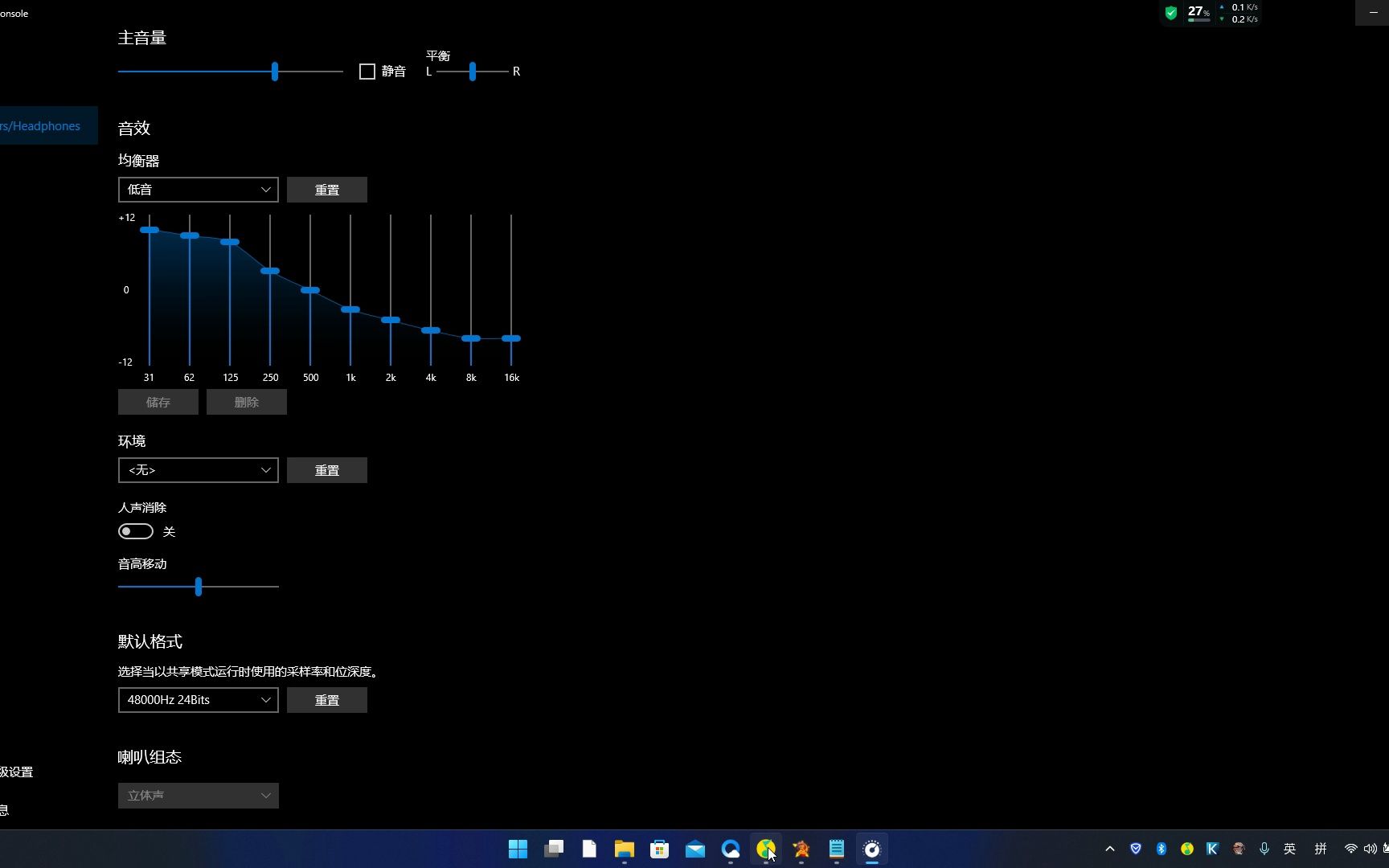Click the audio console taskbar icon
Viewport: 1389px width, 868px height.
872,849
